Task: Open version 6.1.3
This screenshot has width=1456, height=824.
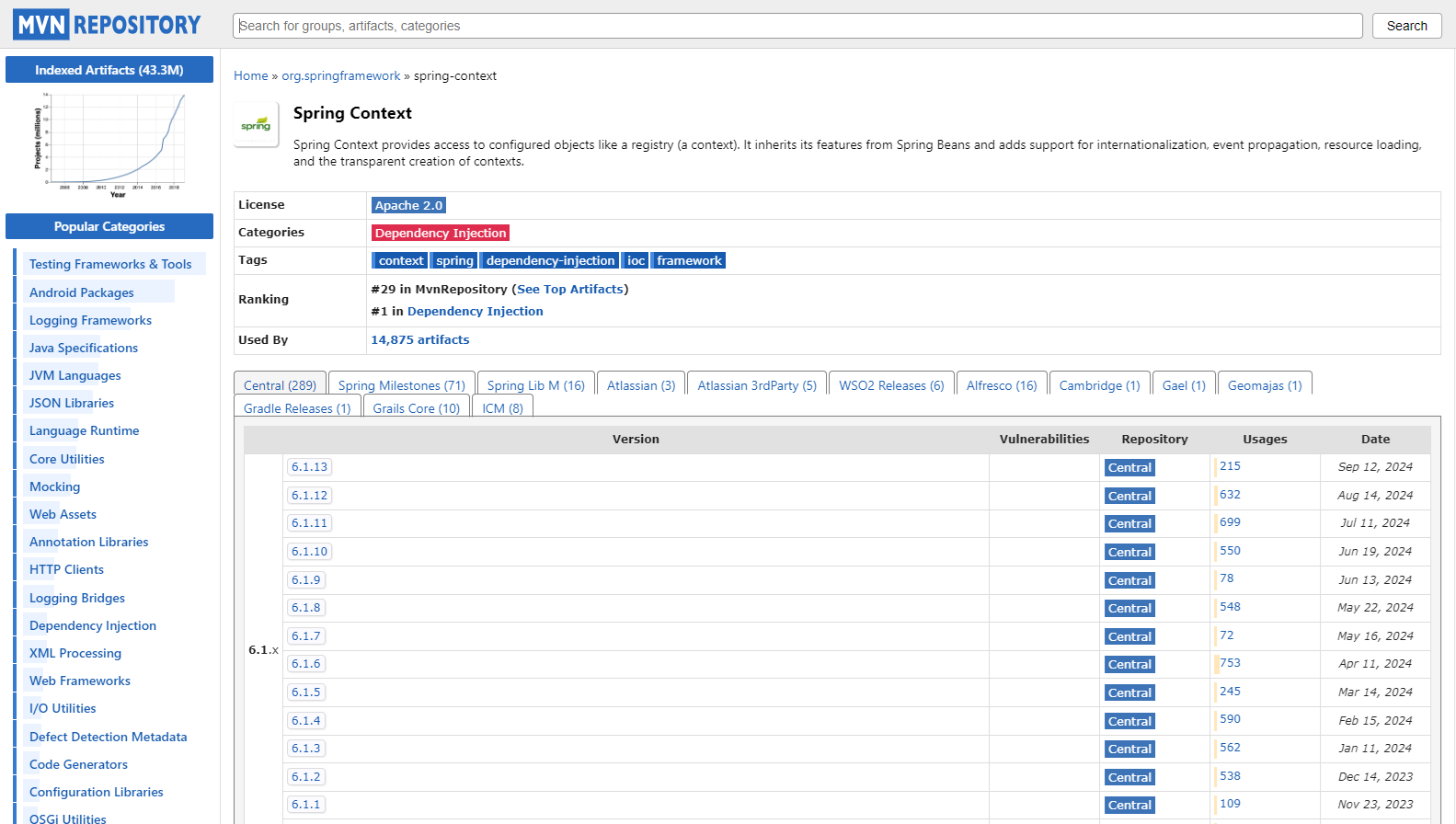Action: pos(306,749)
